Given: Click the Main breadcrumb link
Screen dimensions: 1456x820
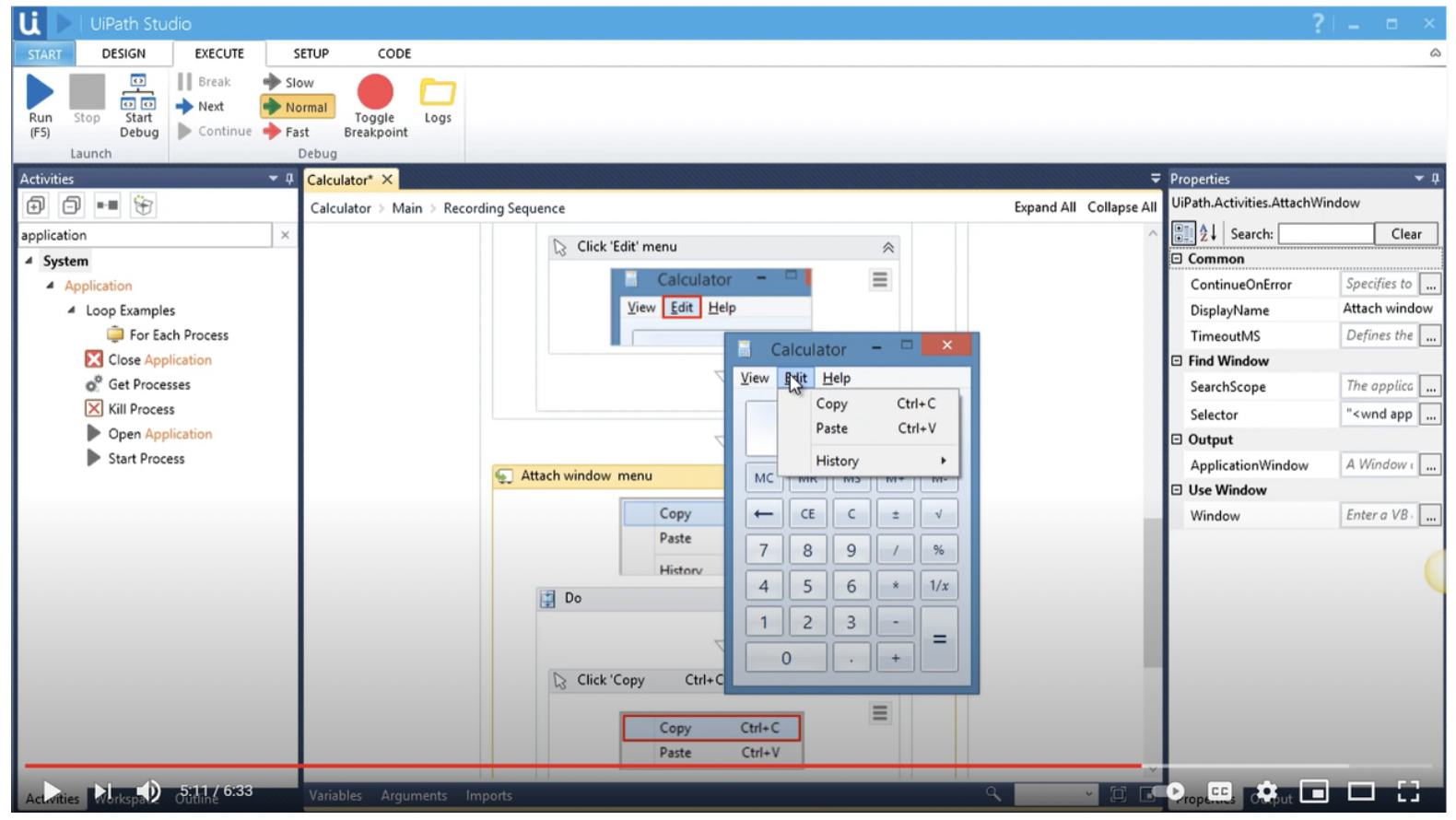Looking at the screenshot, I should click(406, 208).
